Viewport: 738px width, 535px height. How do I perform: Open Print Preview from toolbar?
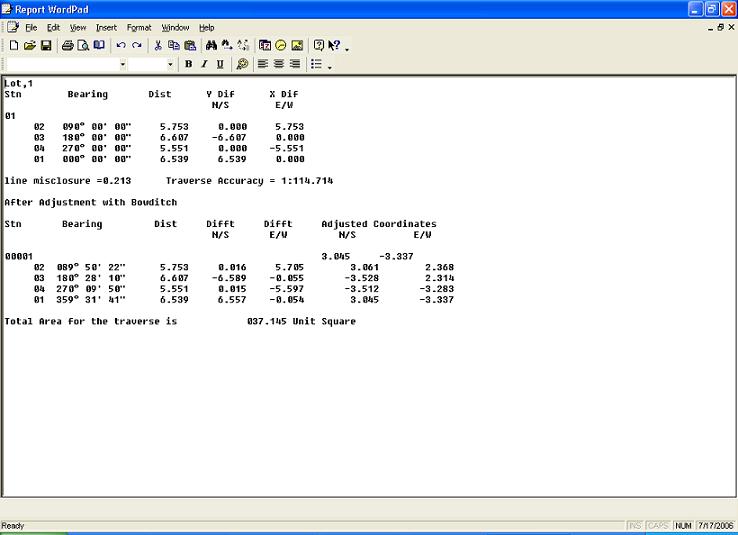pyautogui.click(x=83, y=46)
